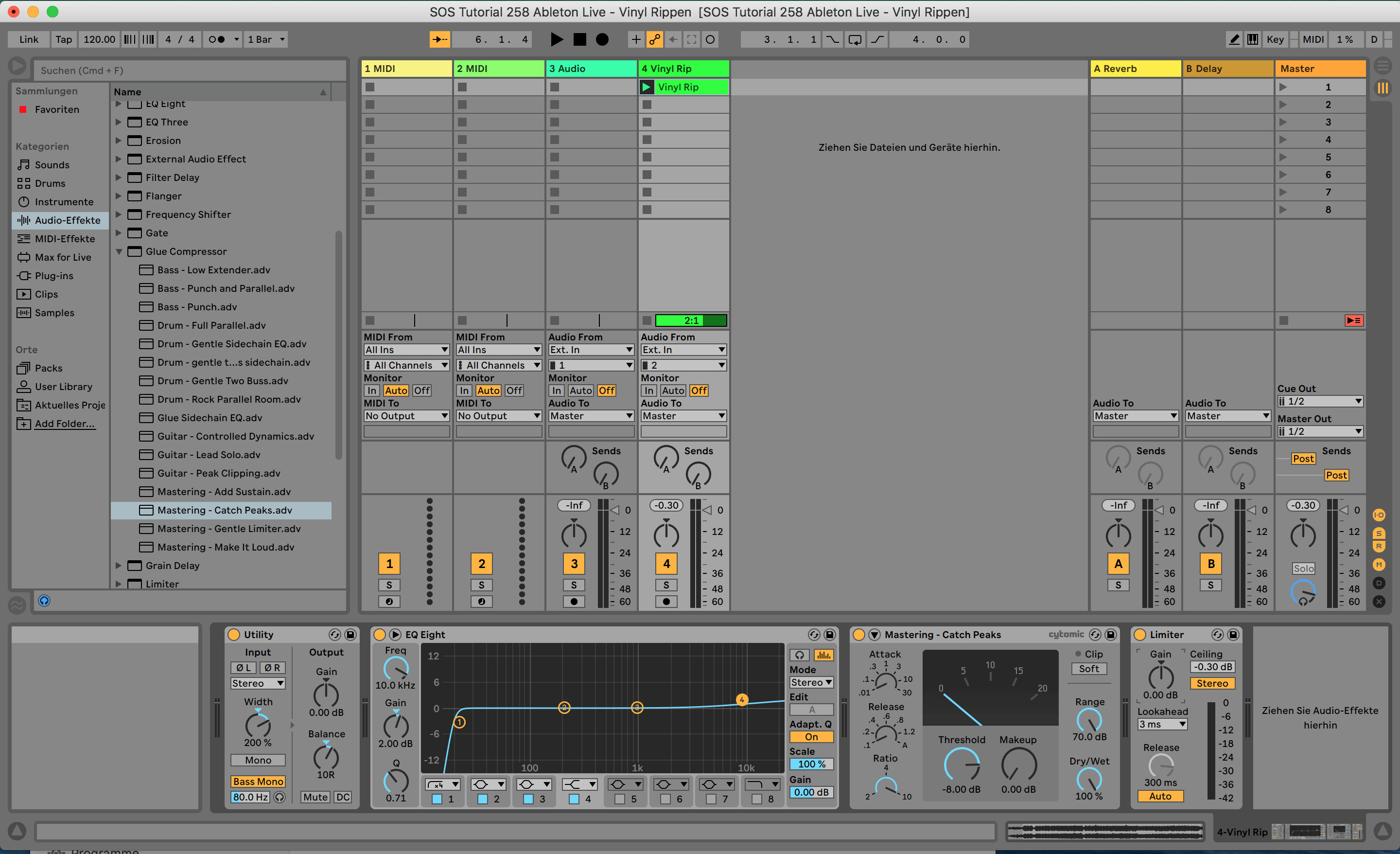Launch the Vinyl Rip clip
This screenshot has width=1400, height=854.
(646, 87)
